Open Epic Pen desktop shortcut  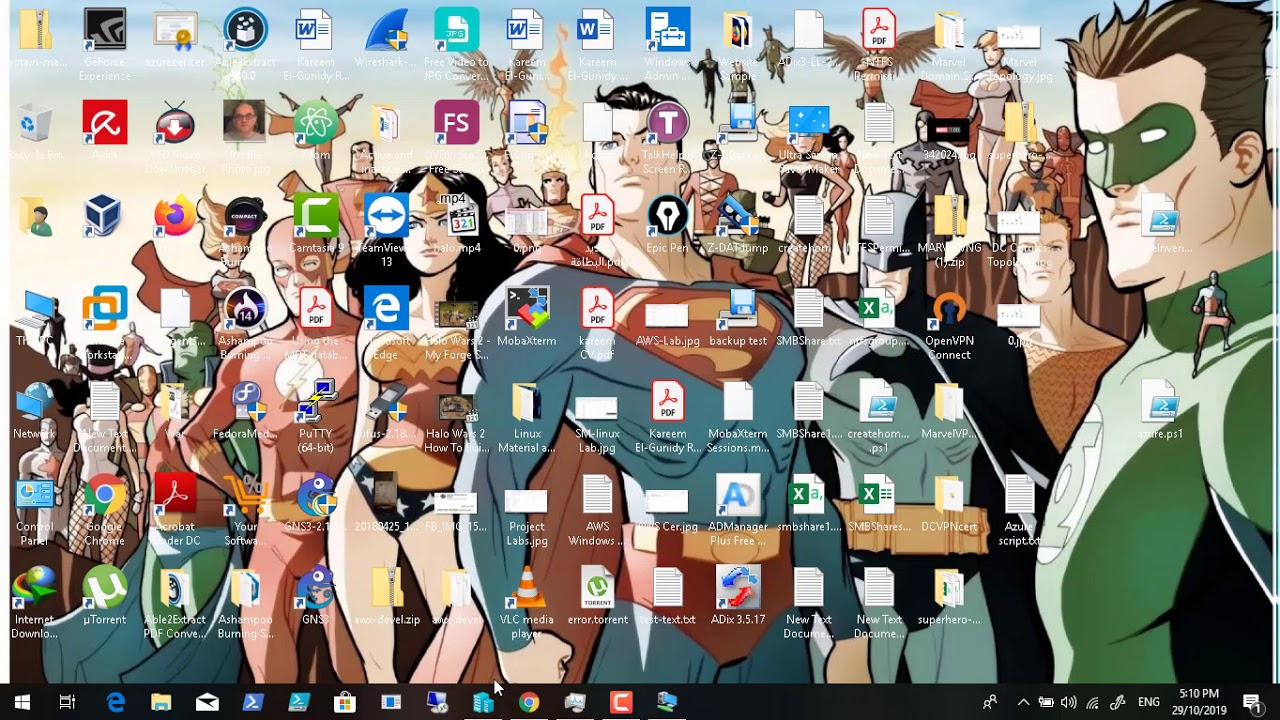pyautogui.click(x=667, y=216)
